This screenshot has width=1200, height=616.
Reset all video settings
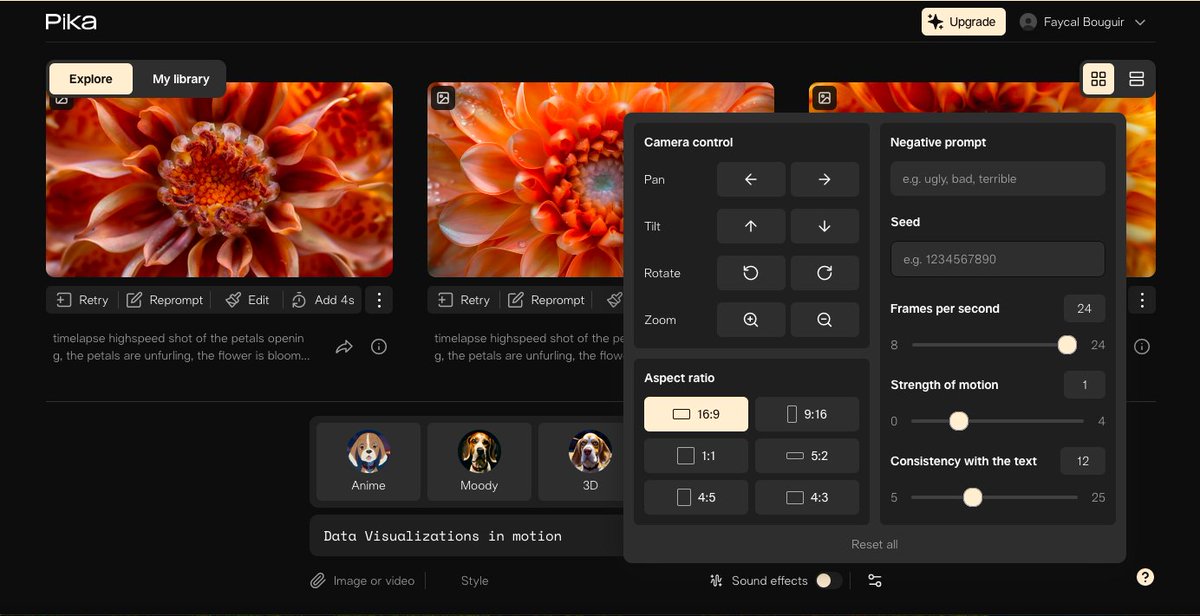(875, 545)
